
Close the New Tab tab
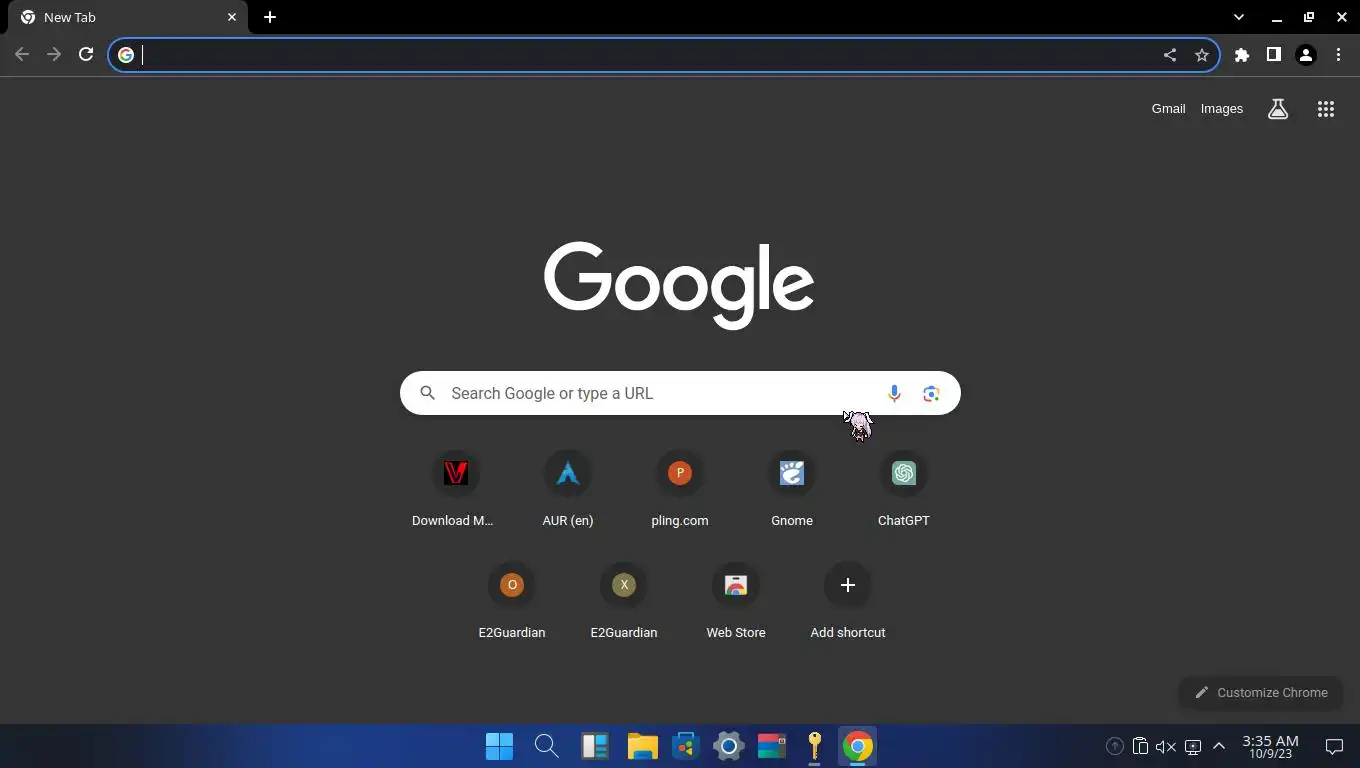coord(232,17)
